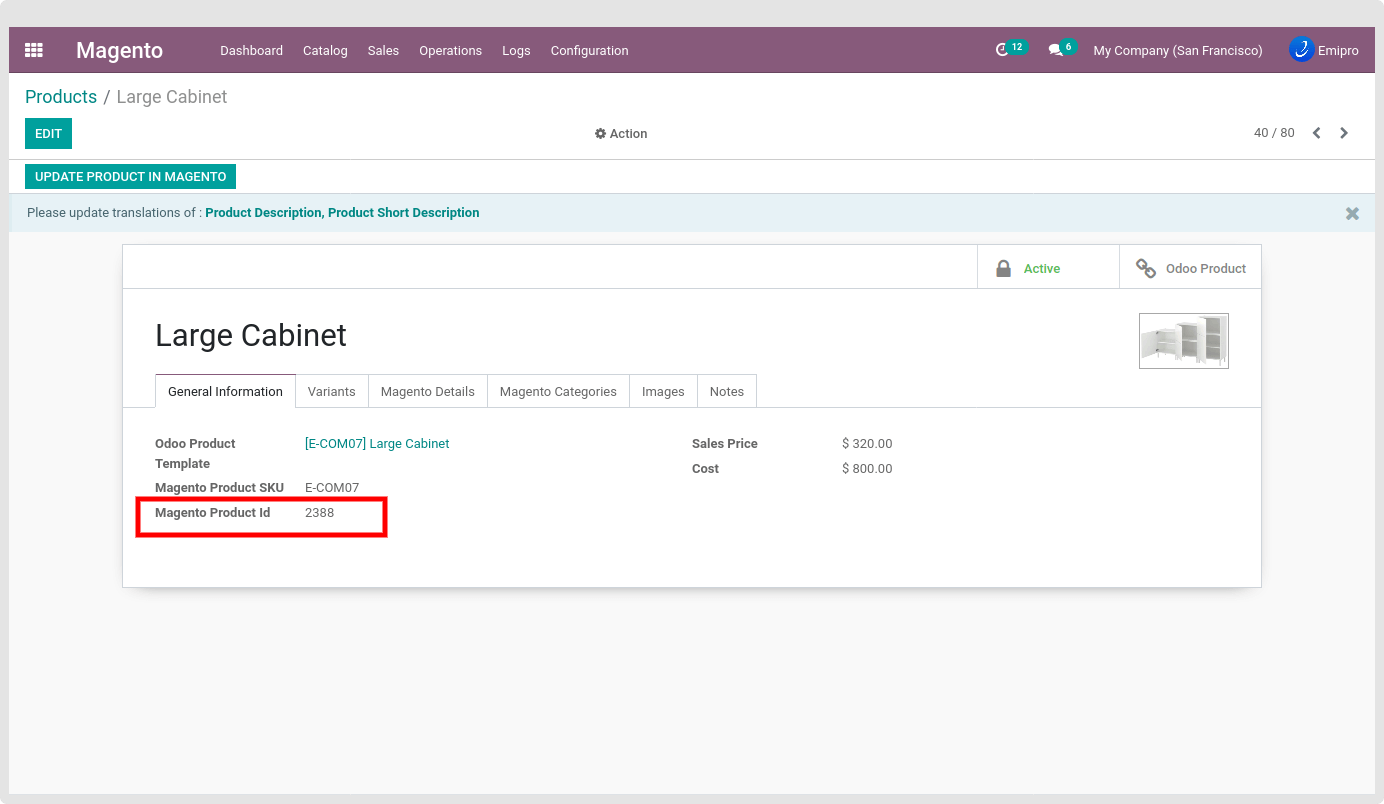1384x804 pixels.
Task: Click the Magento app title
Action: pos(119,50)
